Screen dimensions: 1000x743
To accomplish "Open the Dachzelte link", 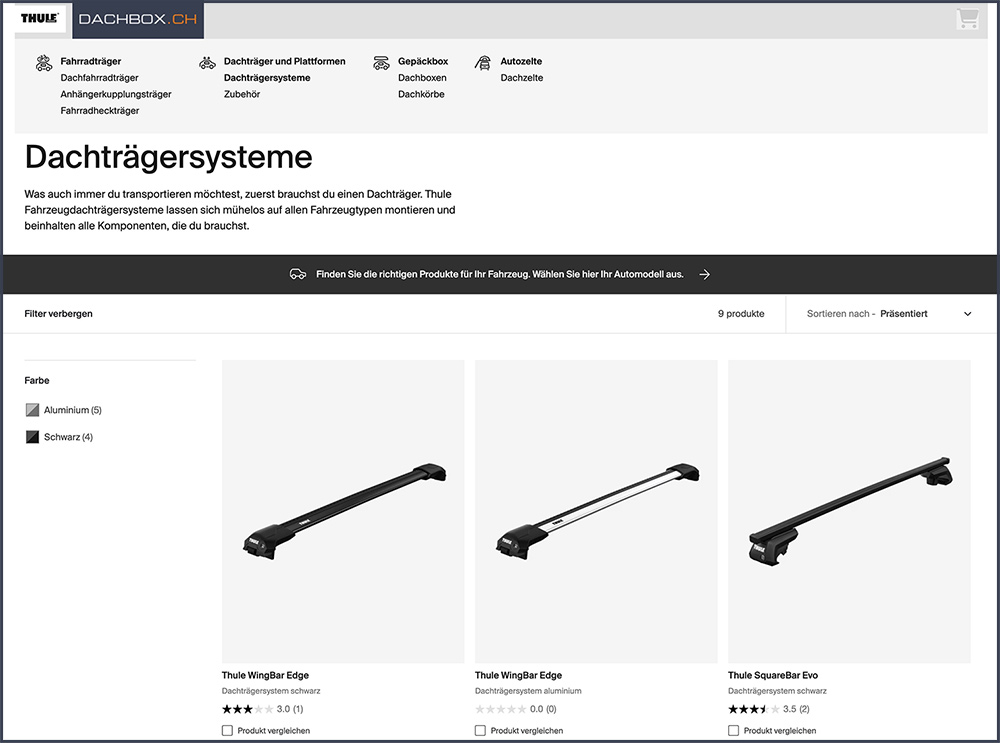I will pos(522,78).
